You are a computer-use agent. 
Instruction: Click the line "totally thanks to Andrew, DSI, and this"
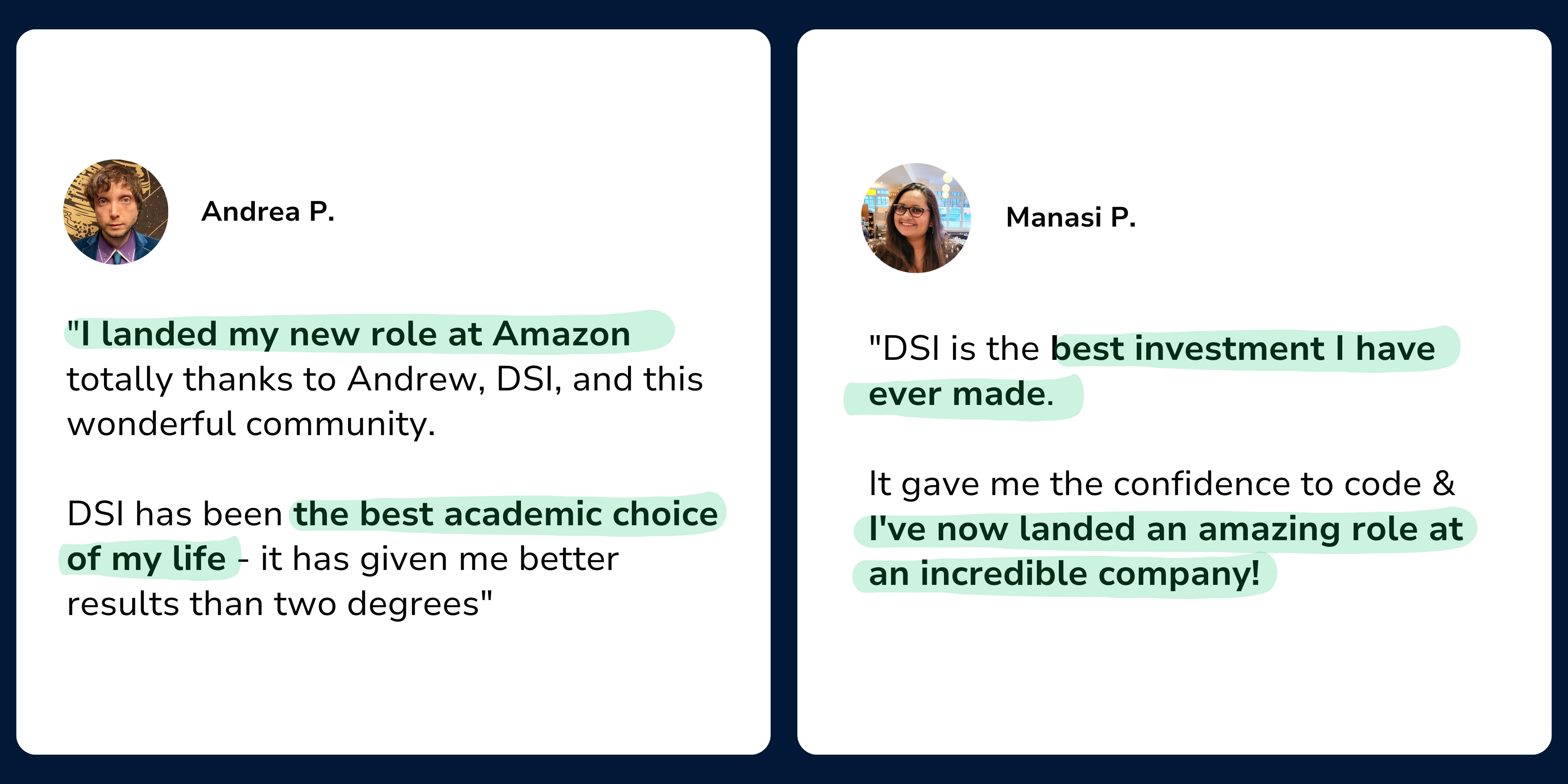click(x=385, y=379)
